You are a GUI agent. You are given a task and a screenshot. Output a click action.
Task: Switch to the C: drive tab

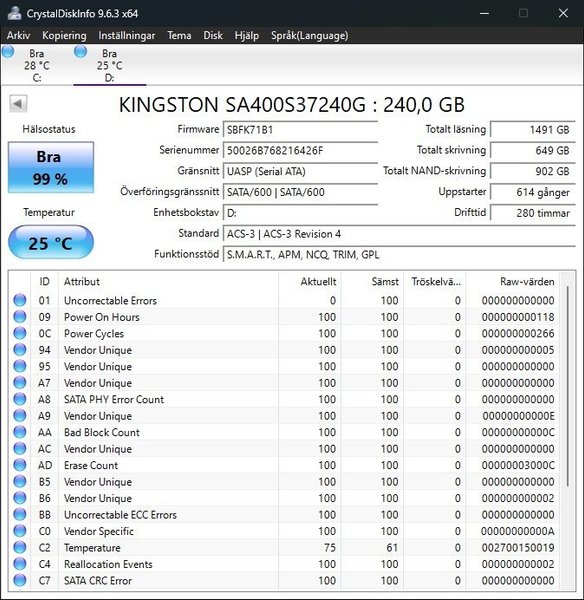pos(37,65)
